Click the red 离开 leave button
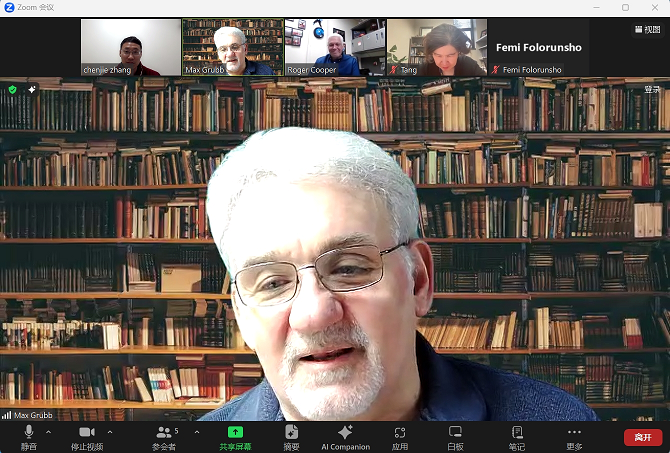This screenshot has height=453, width=670. click(643, 437)
